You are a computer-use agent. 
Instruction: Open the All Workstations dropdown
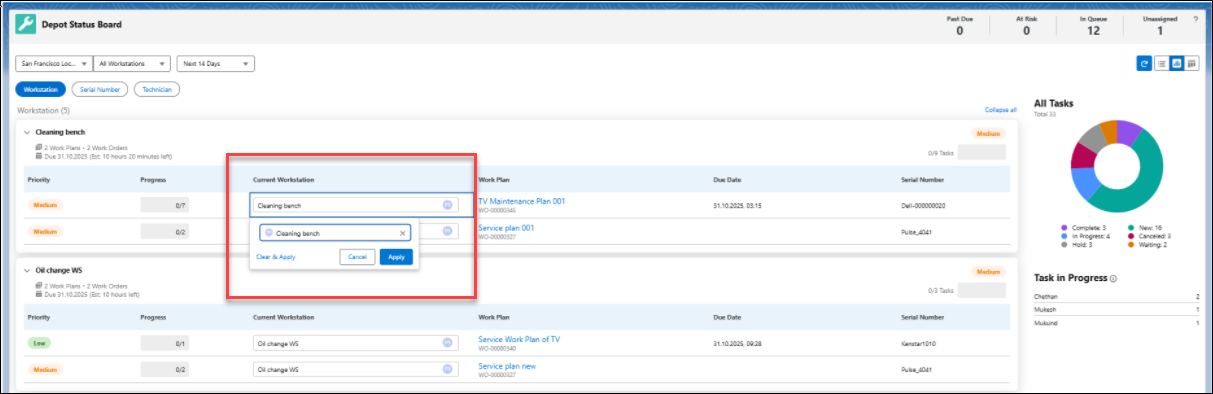click(x=132, y=63)
